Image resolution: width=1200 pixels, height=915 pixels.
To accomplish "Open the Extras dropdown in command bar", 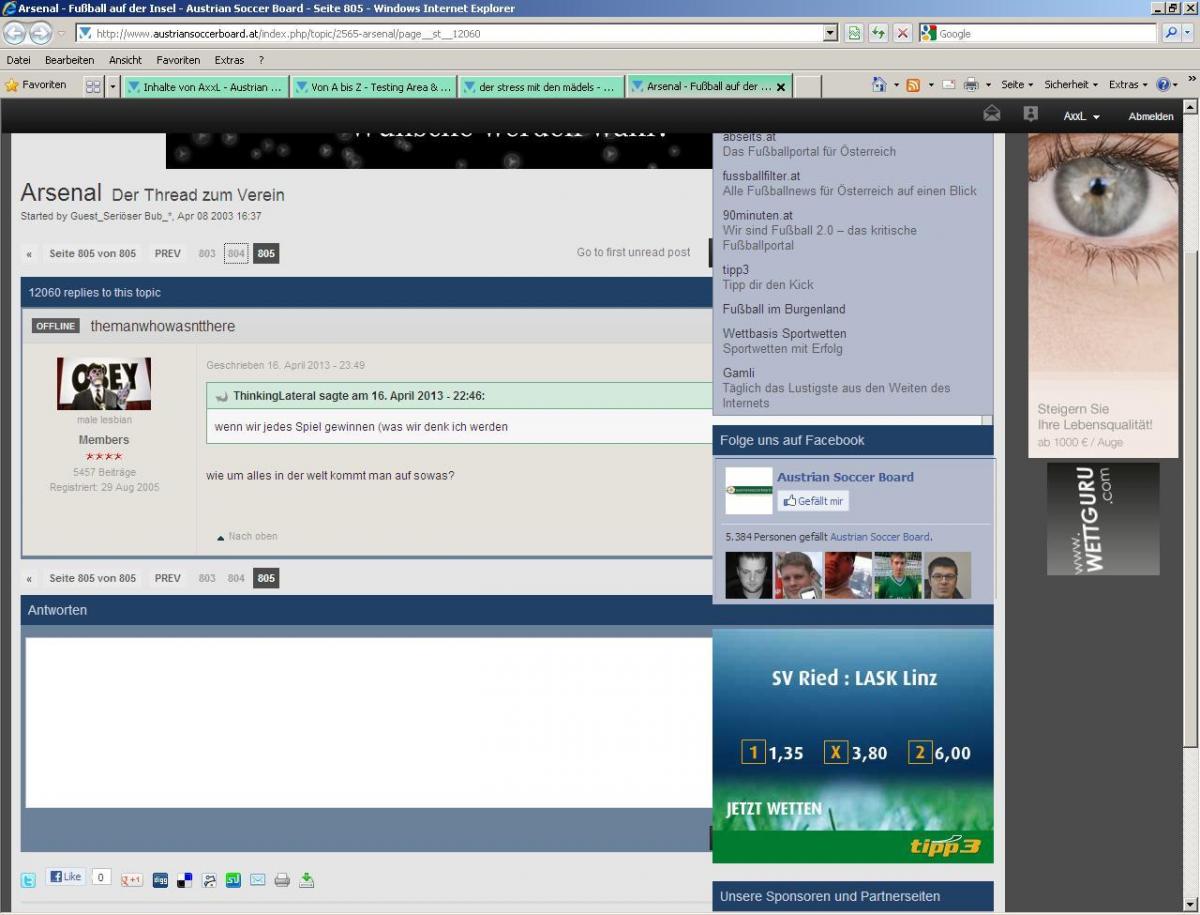I will point(1128,85).
